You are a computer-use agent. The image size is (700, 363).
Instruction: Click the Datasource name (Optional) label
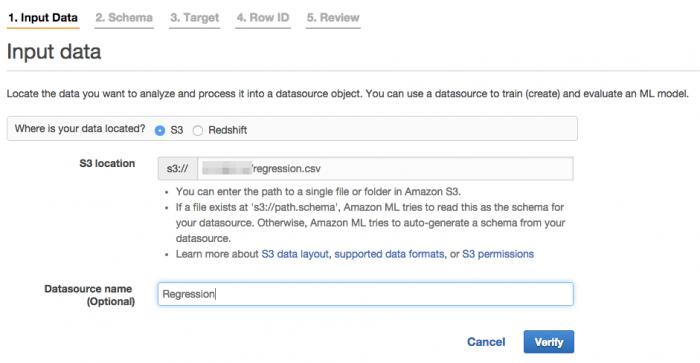pyautogui.click(x=89, y=295)
